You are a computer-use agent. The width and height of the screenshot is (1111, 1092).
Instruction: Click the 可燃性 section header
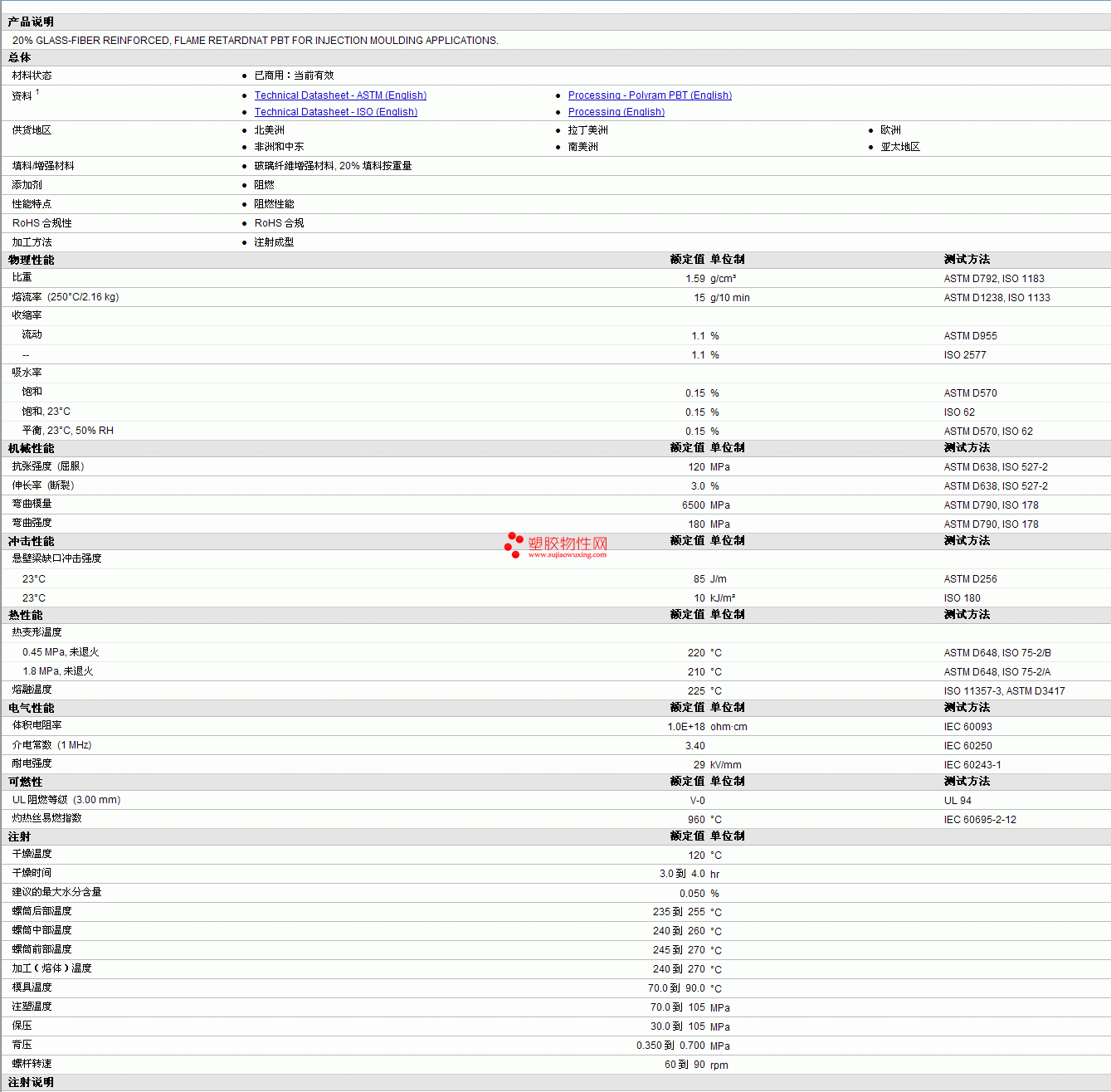[x=26, y=782]
